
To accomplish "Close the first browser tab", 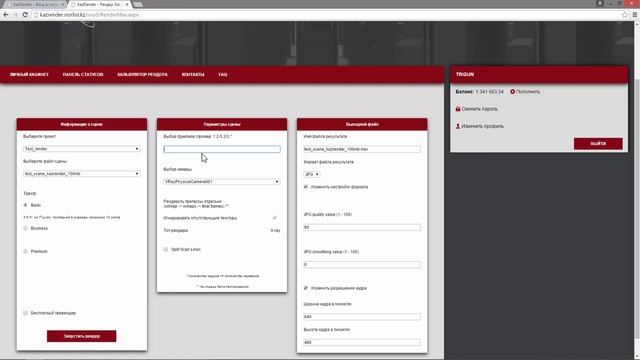I will point(63,4).
